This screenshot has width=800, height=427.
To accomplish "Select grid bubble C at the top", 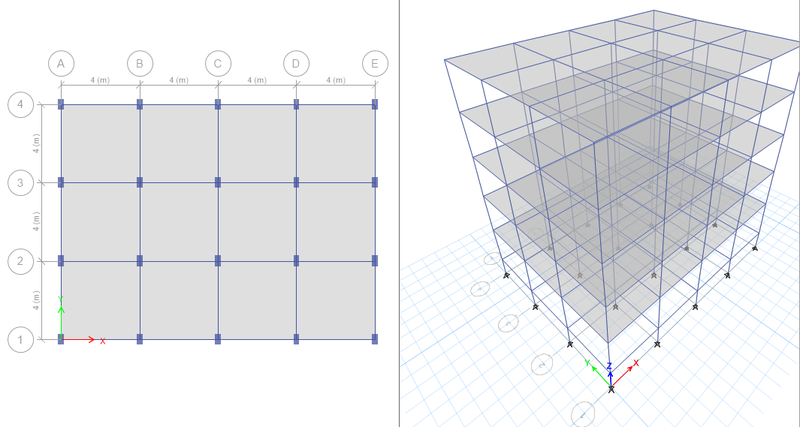I will [x=218, y=64].
